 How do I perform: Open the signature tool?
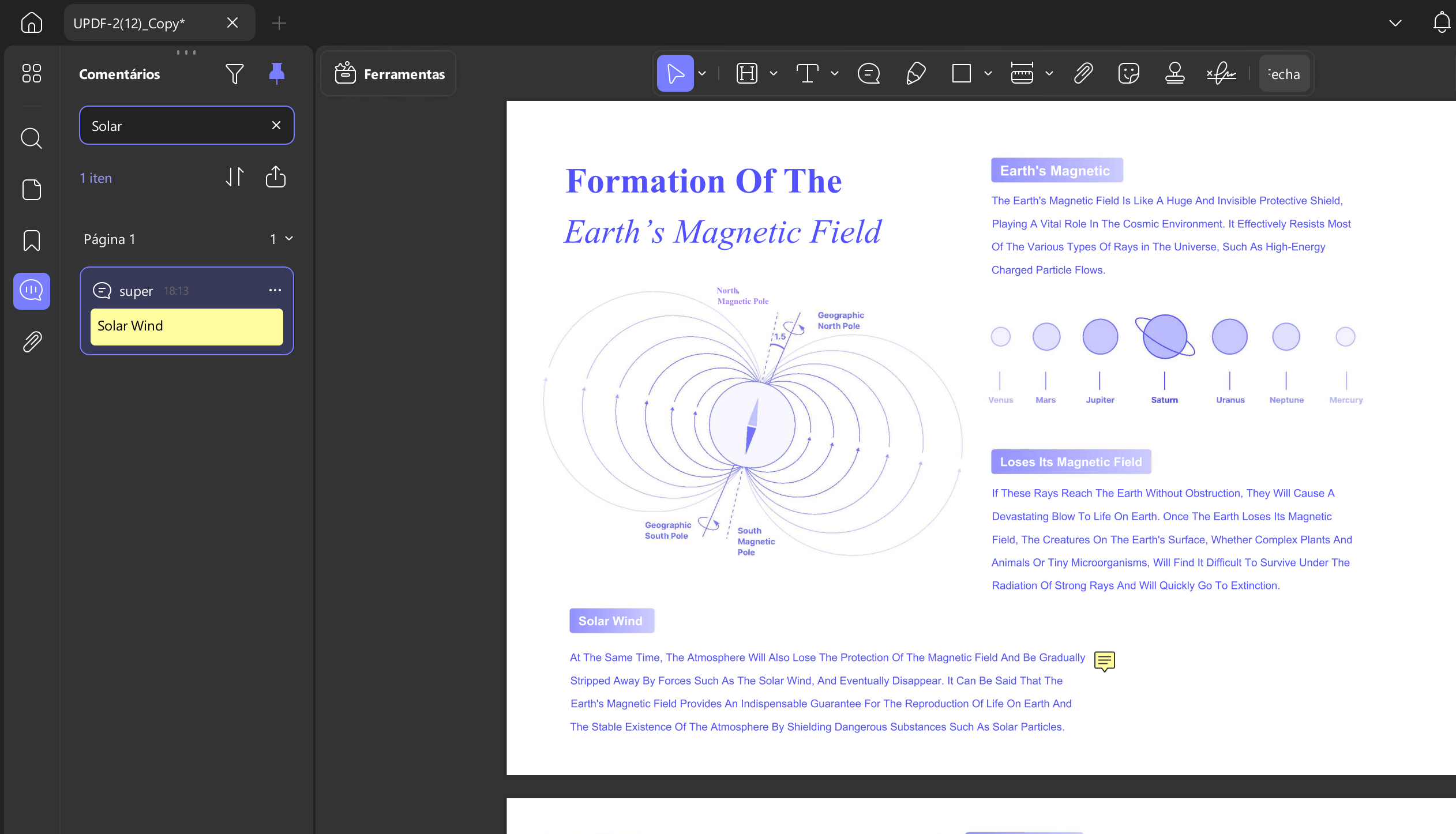click(1221, 73)
